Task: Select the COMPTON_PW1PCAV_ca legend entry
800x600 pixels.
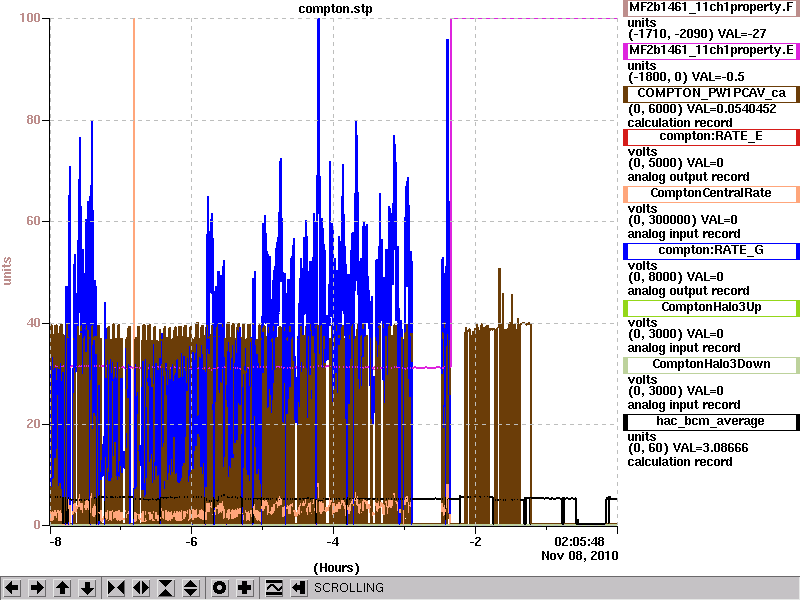Action: (x=711, y=93)
